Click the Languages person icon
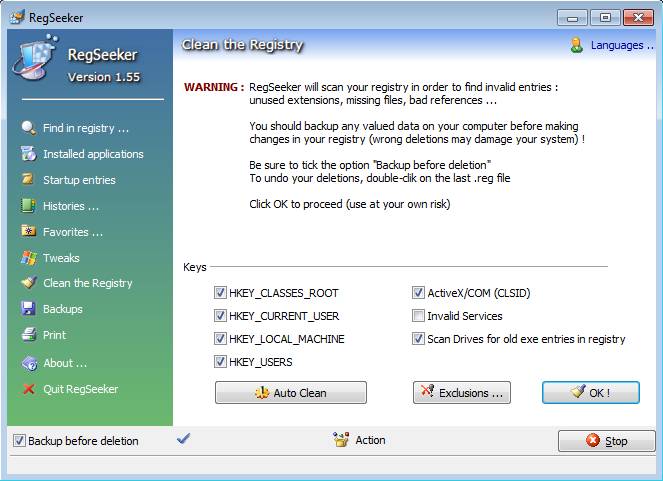 coord(576,45)
